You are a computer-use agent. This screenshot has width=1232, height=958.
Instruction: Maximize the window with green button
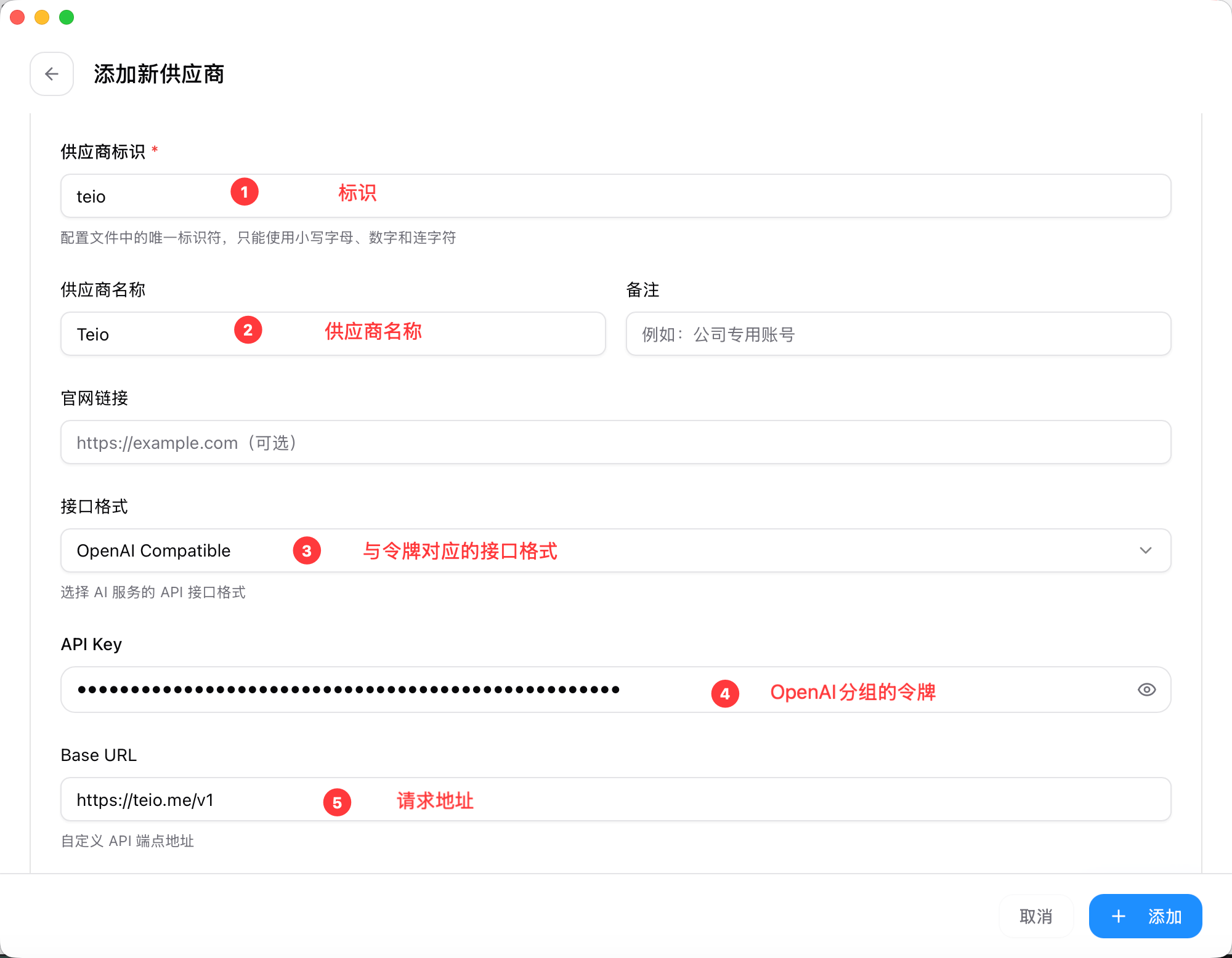[x=67, y=17]
